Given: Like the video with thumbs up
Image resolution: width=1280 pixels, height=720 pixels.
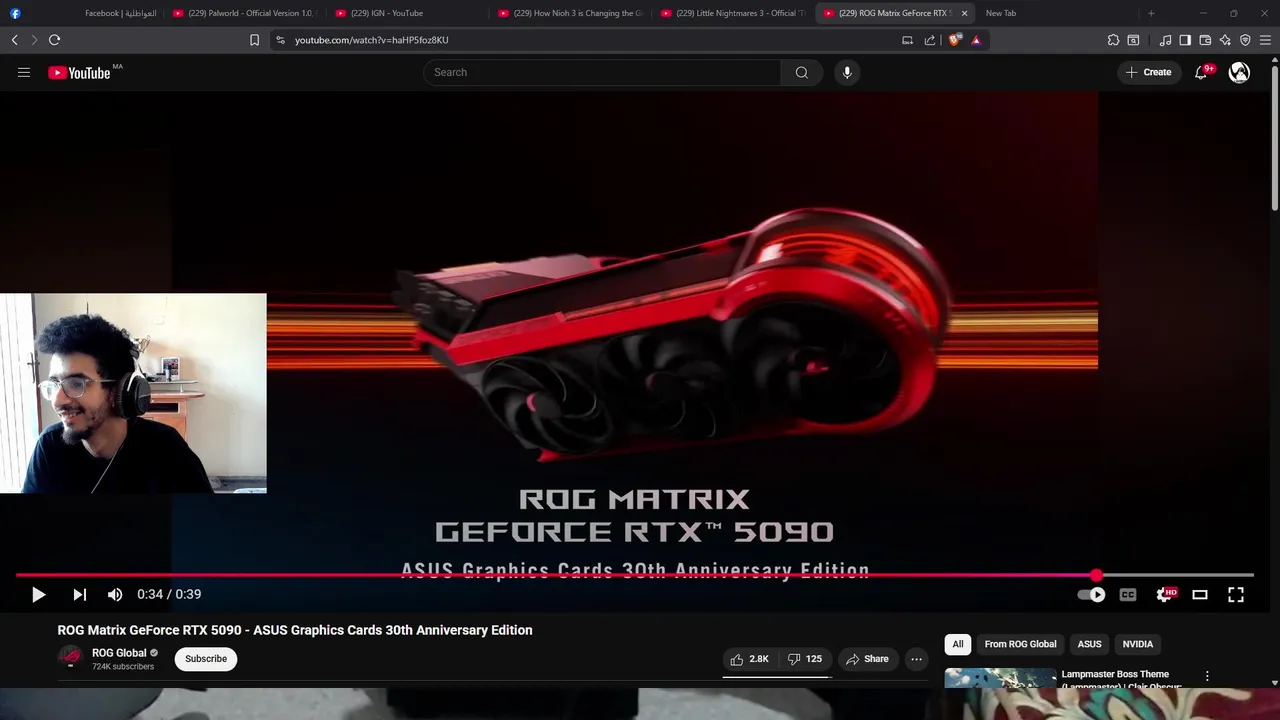Looking at the screenshot, I should pyautogui.click(x=749, y=659).
